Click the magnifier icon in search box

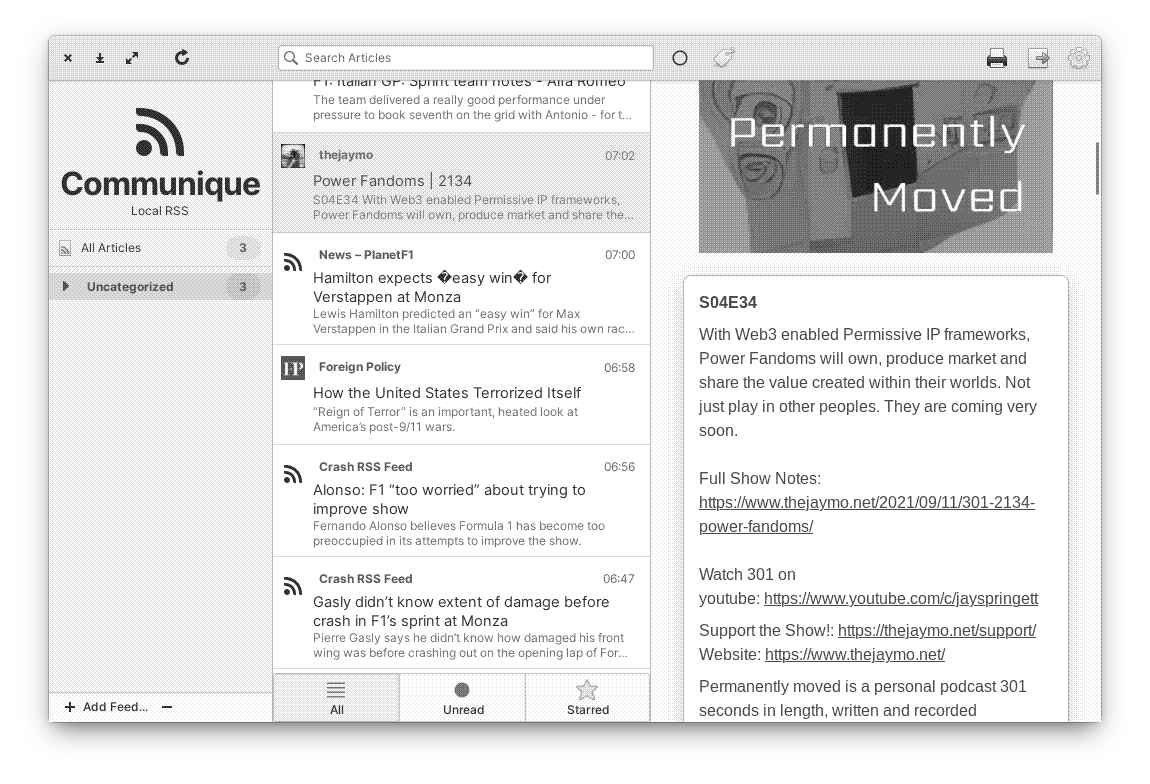291,58
